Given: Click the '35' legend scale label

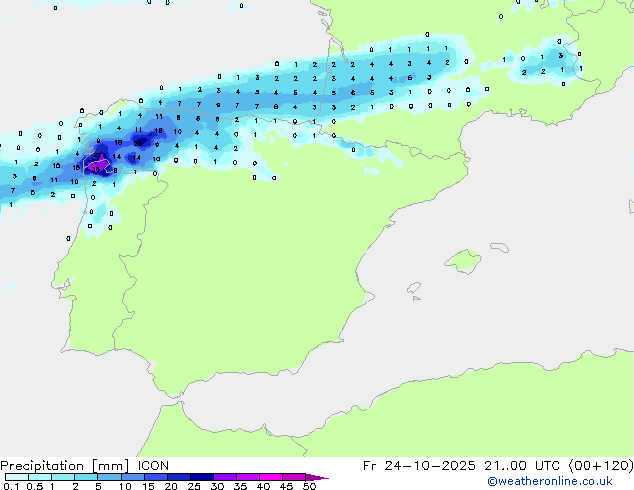Looking at the screenshot, I should pos(240,486).
